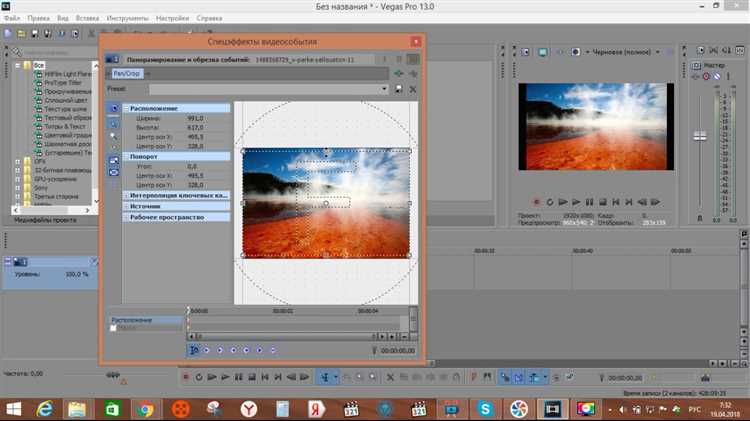Toggle the blue solo button on master bus

[717, 77]
